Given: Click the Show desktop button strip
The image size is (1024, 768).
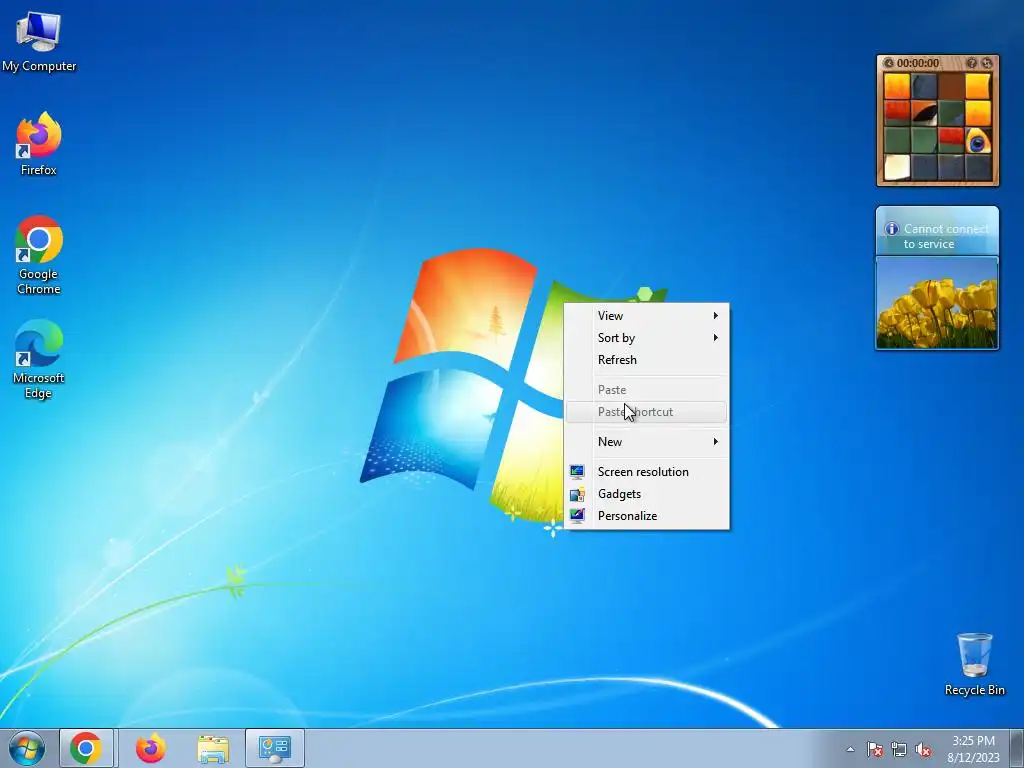Looking at the screenshot, I should (1017, 748).
